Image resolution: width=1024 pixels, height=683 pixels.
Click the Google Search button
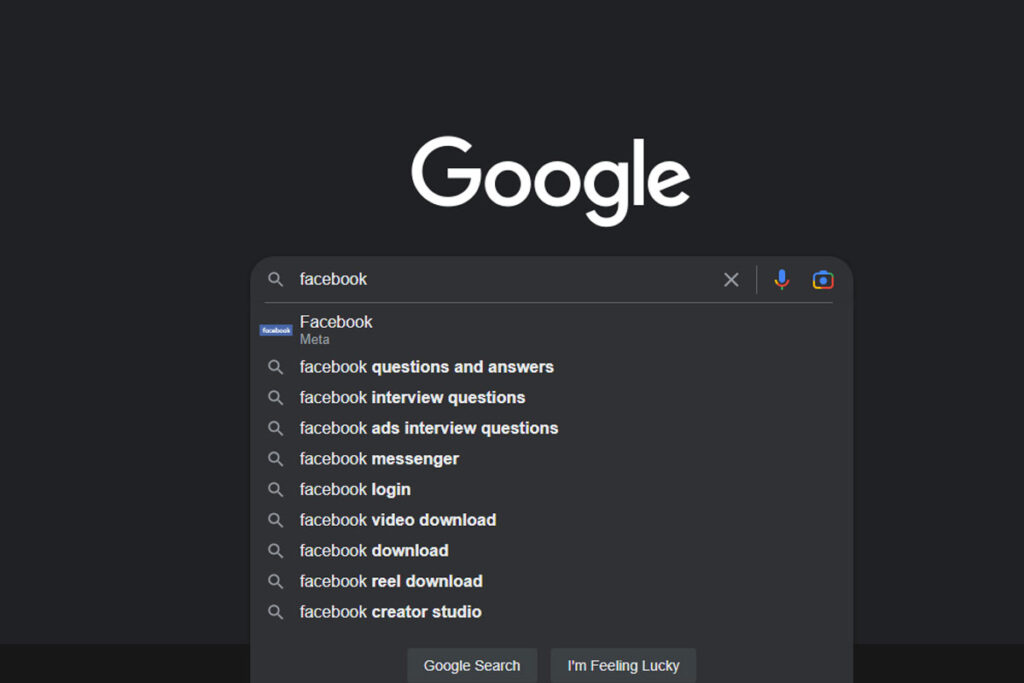472,665
